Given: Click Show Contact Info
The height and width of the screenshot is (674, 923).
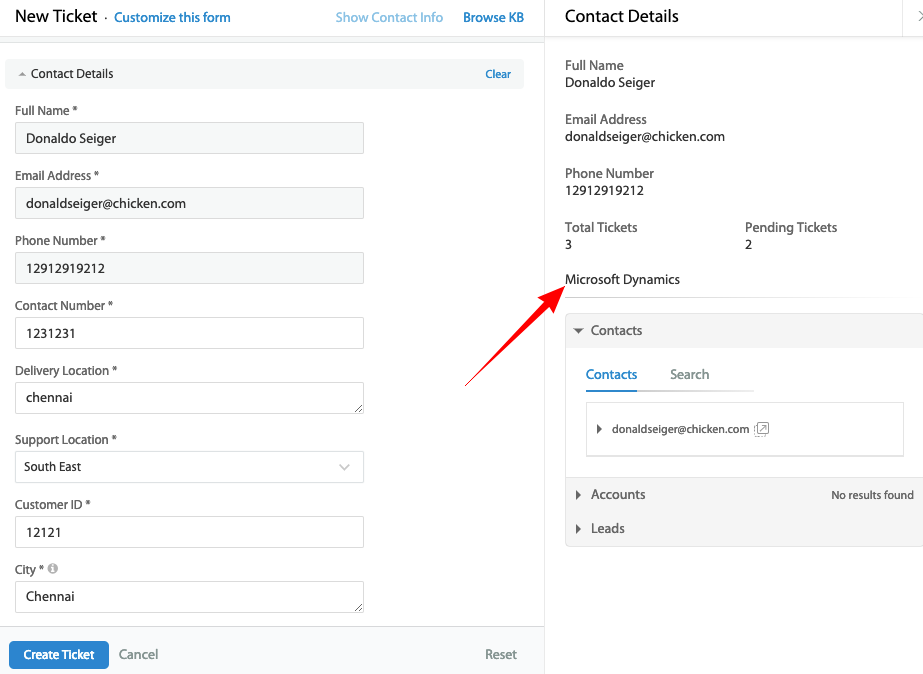Looking at the screenshot, I should (x=389, y=17).
